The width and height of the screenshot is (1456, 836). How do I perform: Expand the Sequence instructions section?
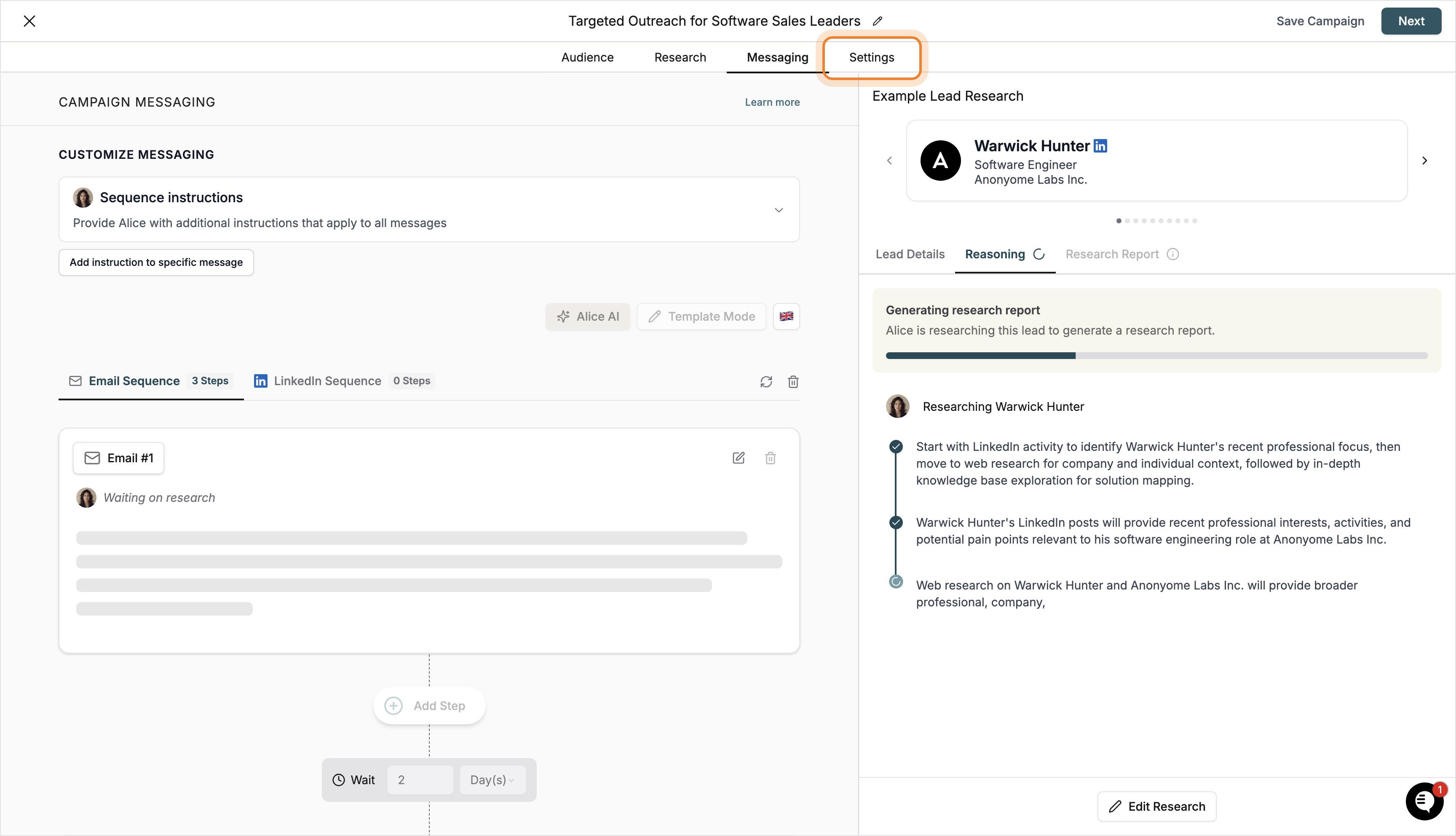tap(778, 209)
